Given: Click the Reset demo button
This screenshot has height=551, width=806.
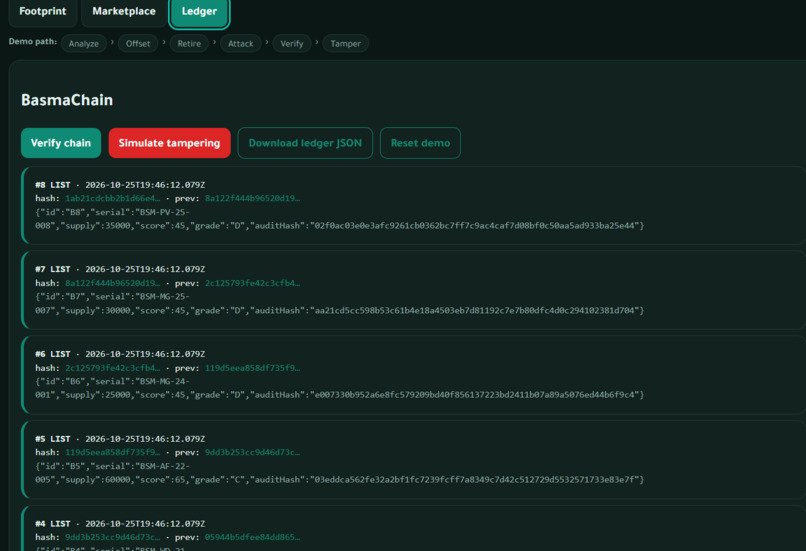Looking at the screenshot, I should click(420, 143).
